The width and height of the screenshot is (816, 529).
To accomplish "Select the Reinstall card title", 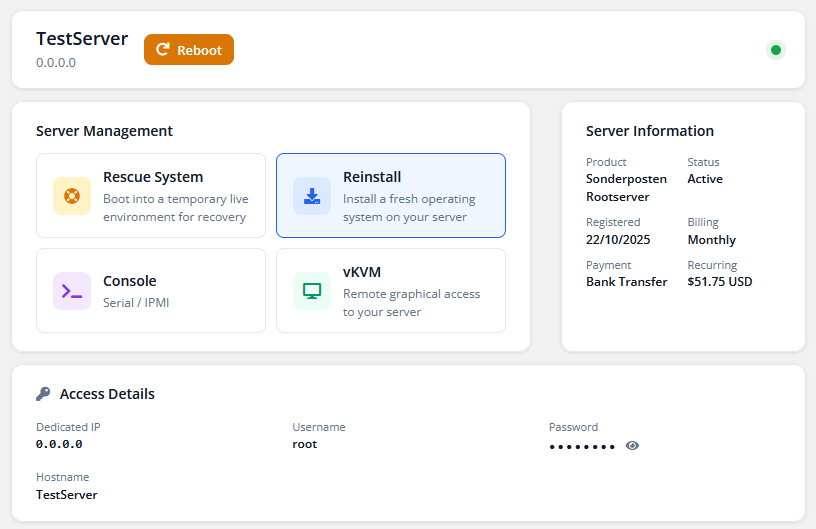I will pos(372,177).
